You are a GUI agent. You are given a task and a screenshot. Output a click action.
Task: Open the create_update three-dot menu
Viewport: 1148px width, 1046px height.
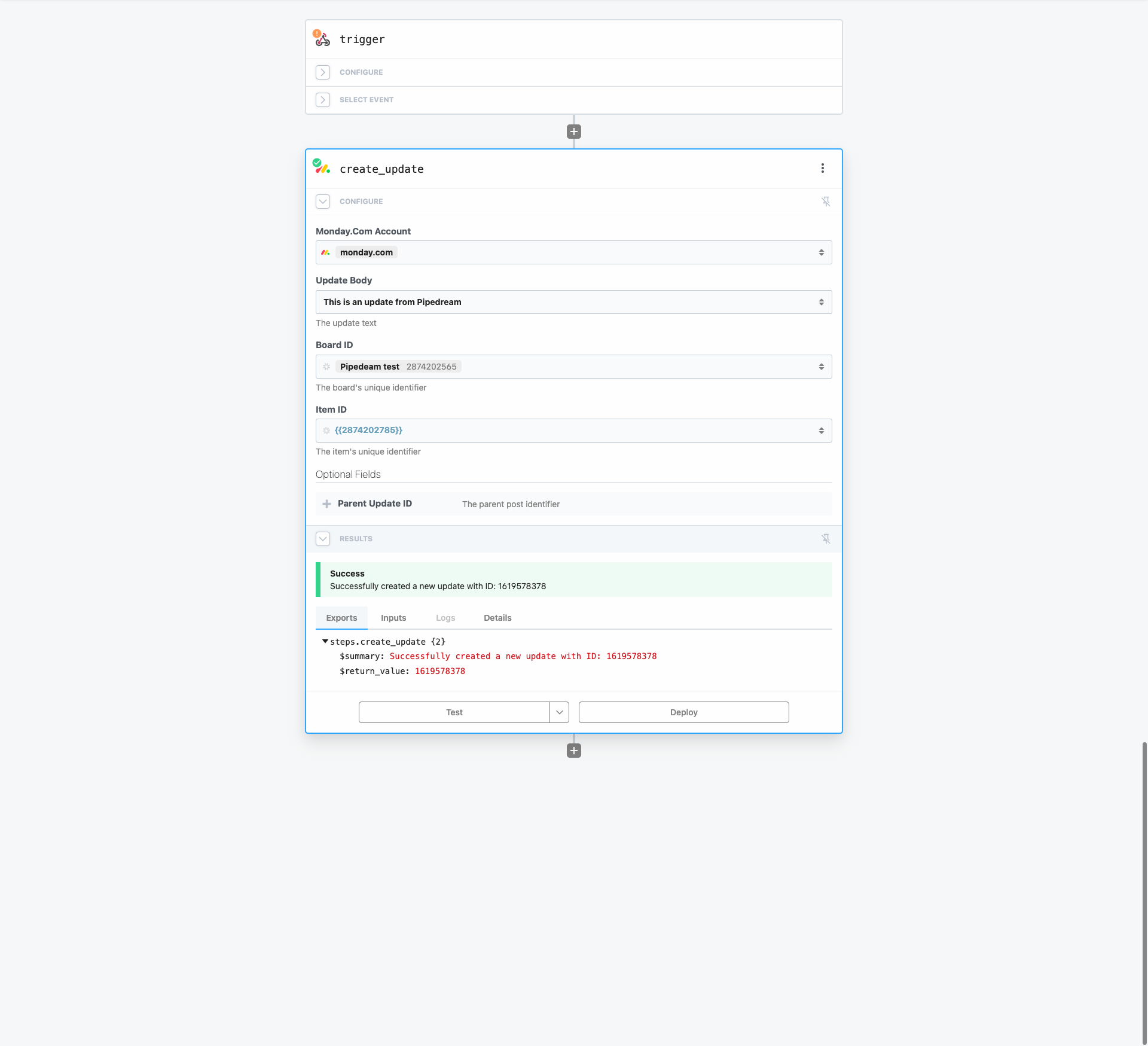tap(823, 169)
